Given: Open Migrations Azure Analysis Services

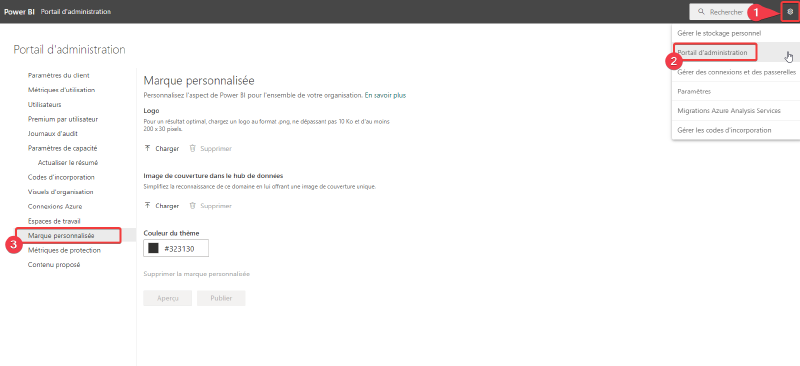Looking at the screenshot, I should click(x=729, y=111).
